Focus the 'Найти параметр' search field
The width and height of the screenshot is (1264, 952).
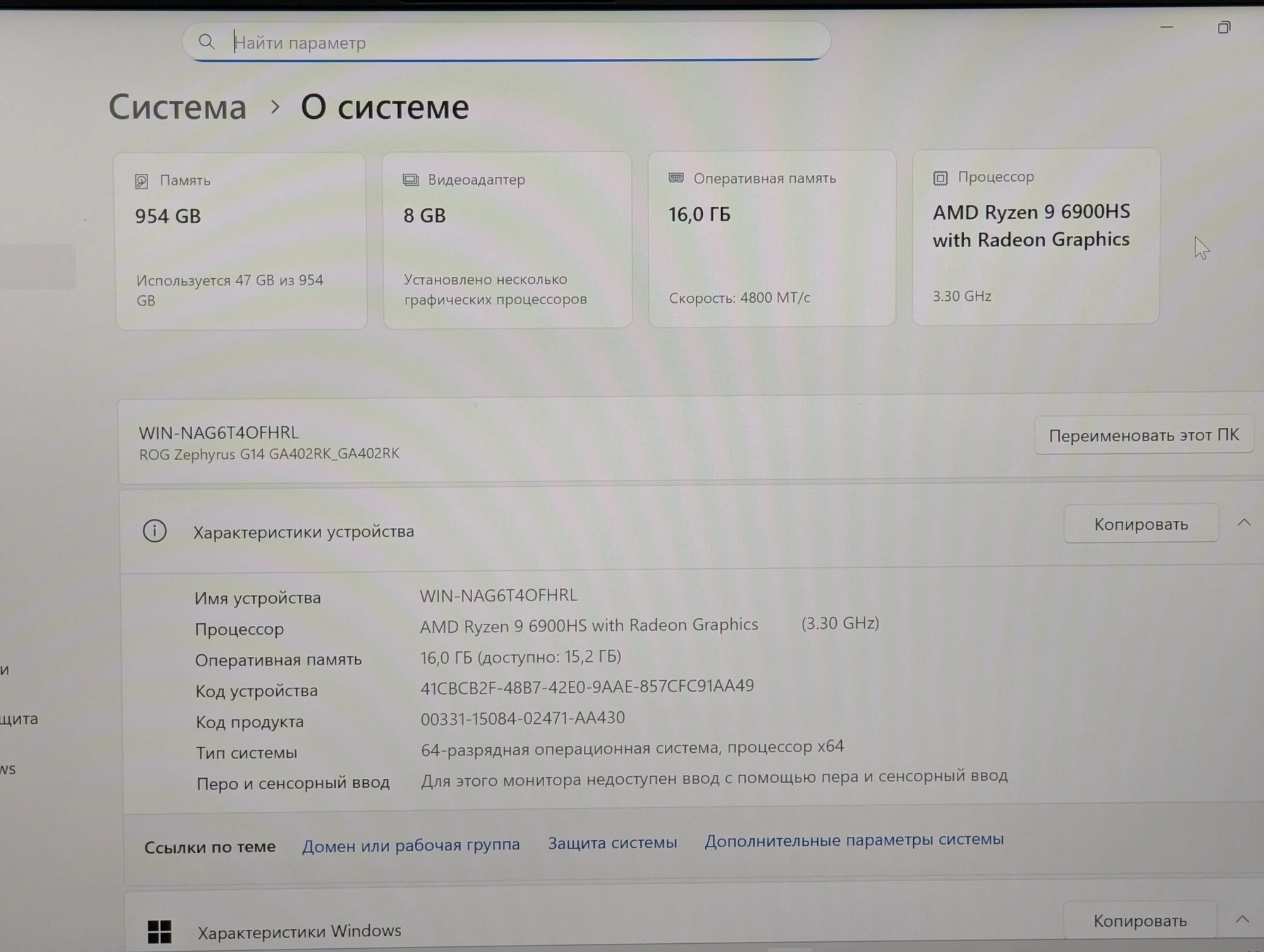point(507,42)
